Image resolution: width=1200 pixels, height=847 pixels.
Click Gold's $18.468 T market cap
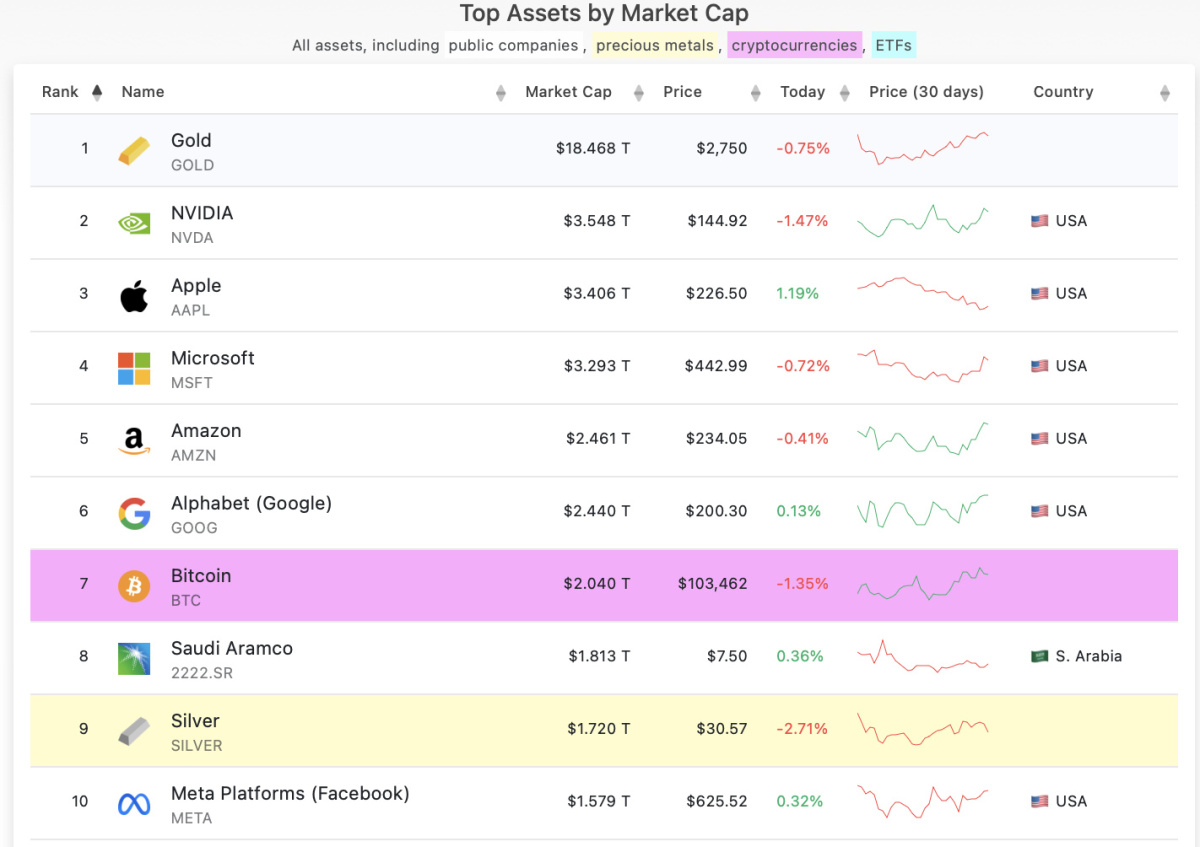tap(593, 149)
